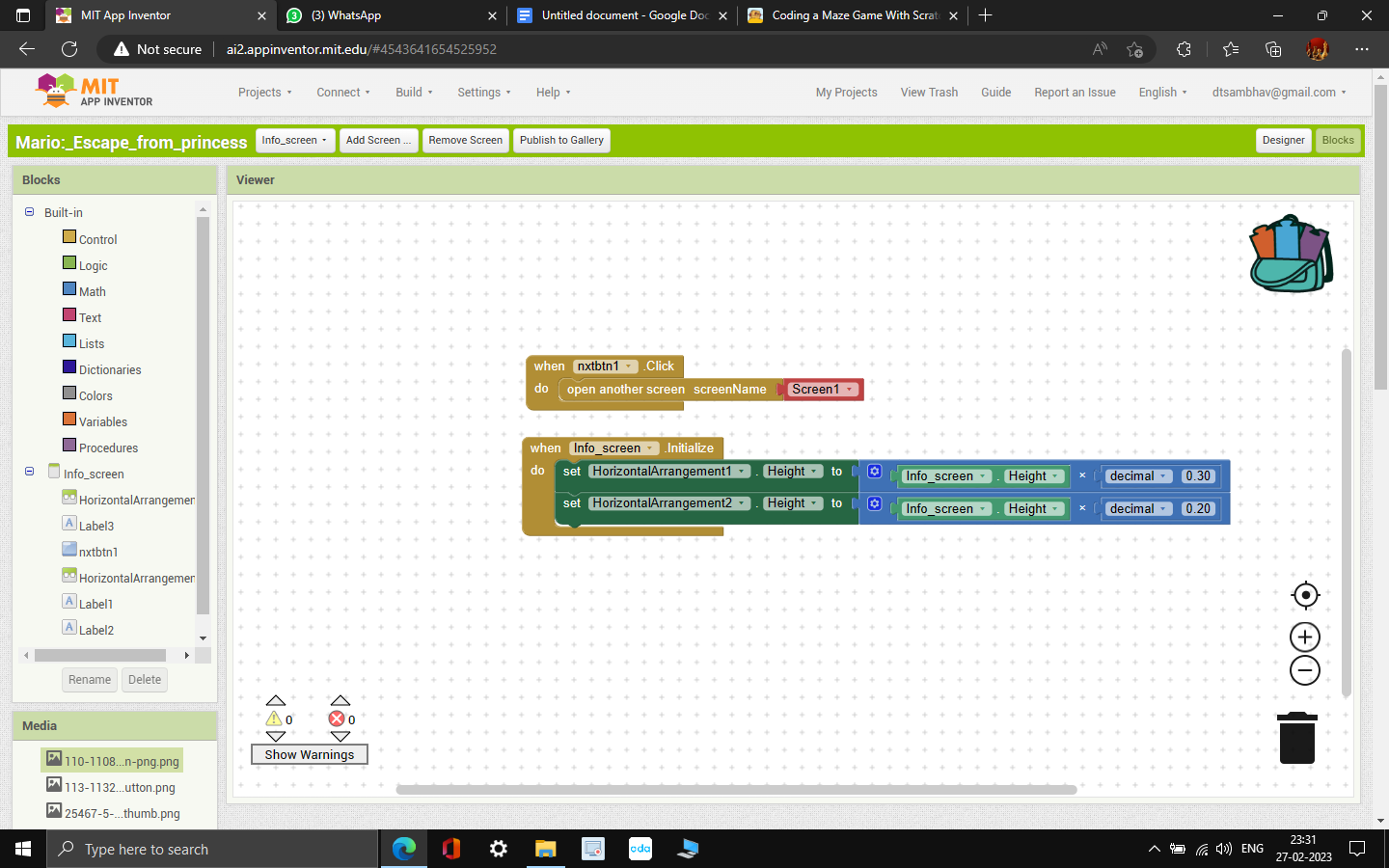The width and height of the screenshot is (1389, 868).
Task: Center the workspace with the crosshair icon
Action: tap(1305, 595)
